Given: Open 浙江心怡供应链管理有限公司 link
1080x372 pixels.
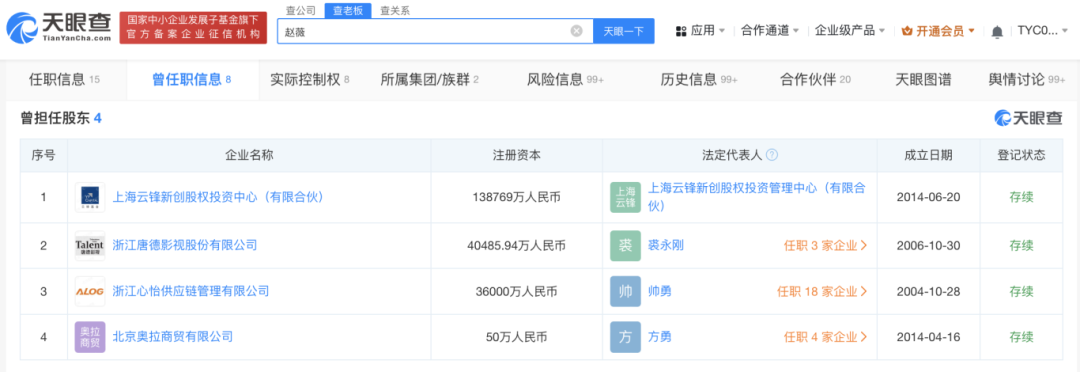Looking at the screenshot, I should click(x=191, y=291).
